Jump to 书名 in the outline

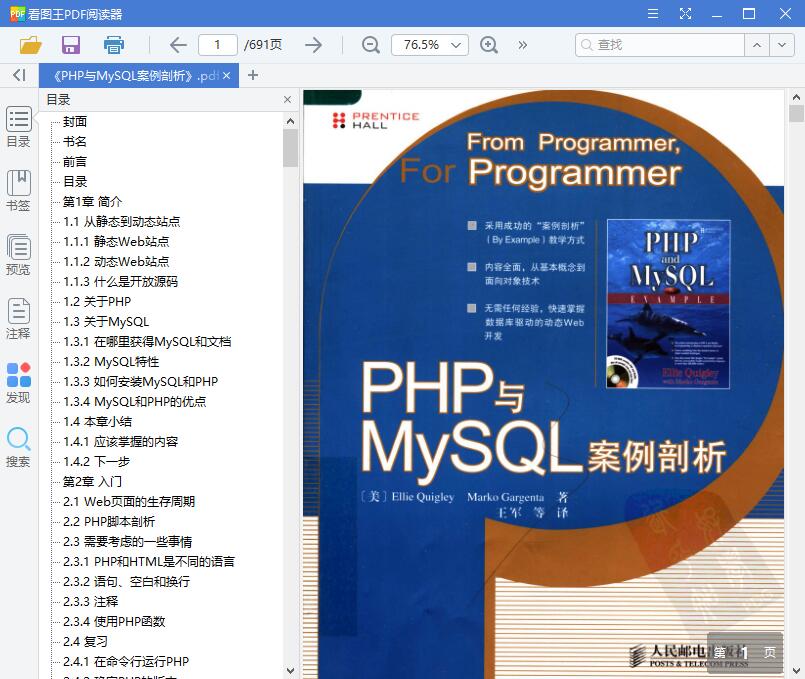(75, 142)
